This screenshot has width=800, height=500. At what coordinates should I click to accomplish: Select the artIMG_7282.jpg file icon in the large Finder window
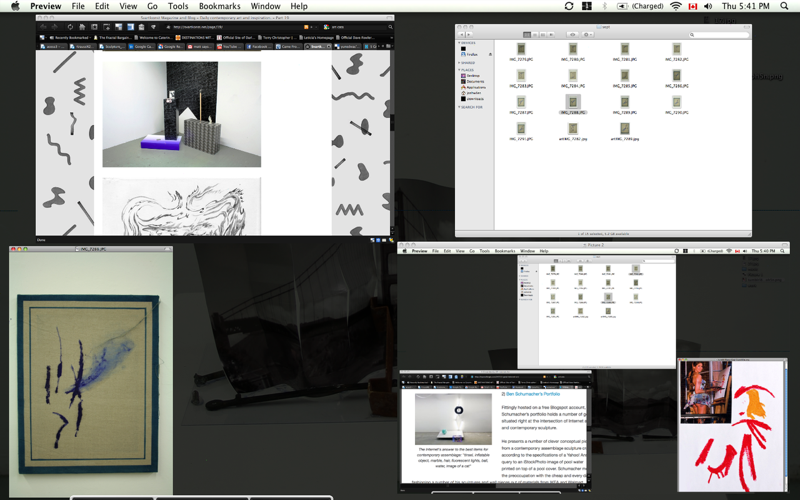pyautogui.click(x=573, y=130)
